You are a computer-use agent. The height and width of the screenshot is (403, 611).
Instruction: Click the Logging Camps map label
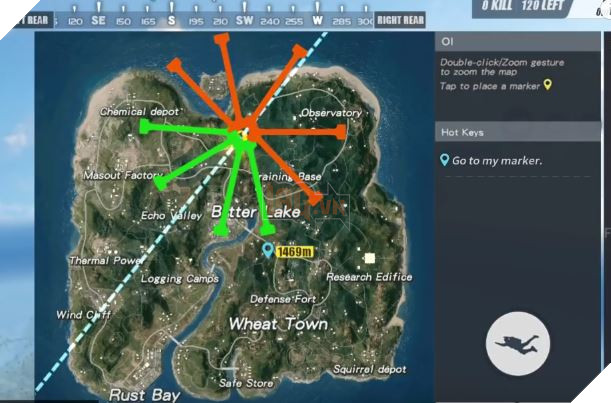point(180,279)
